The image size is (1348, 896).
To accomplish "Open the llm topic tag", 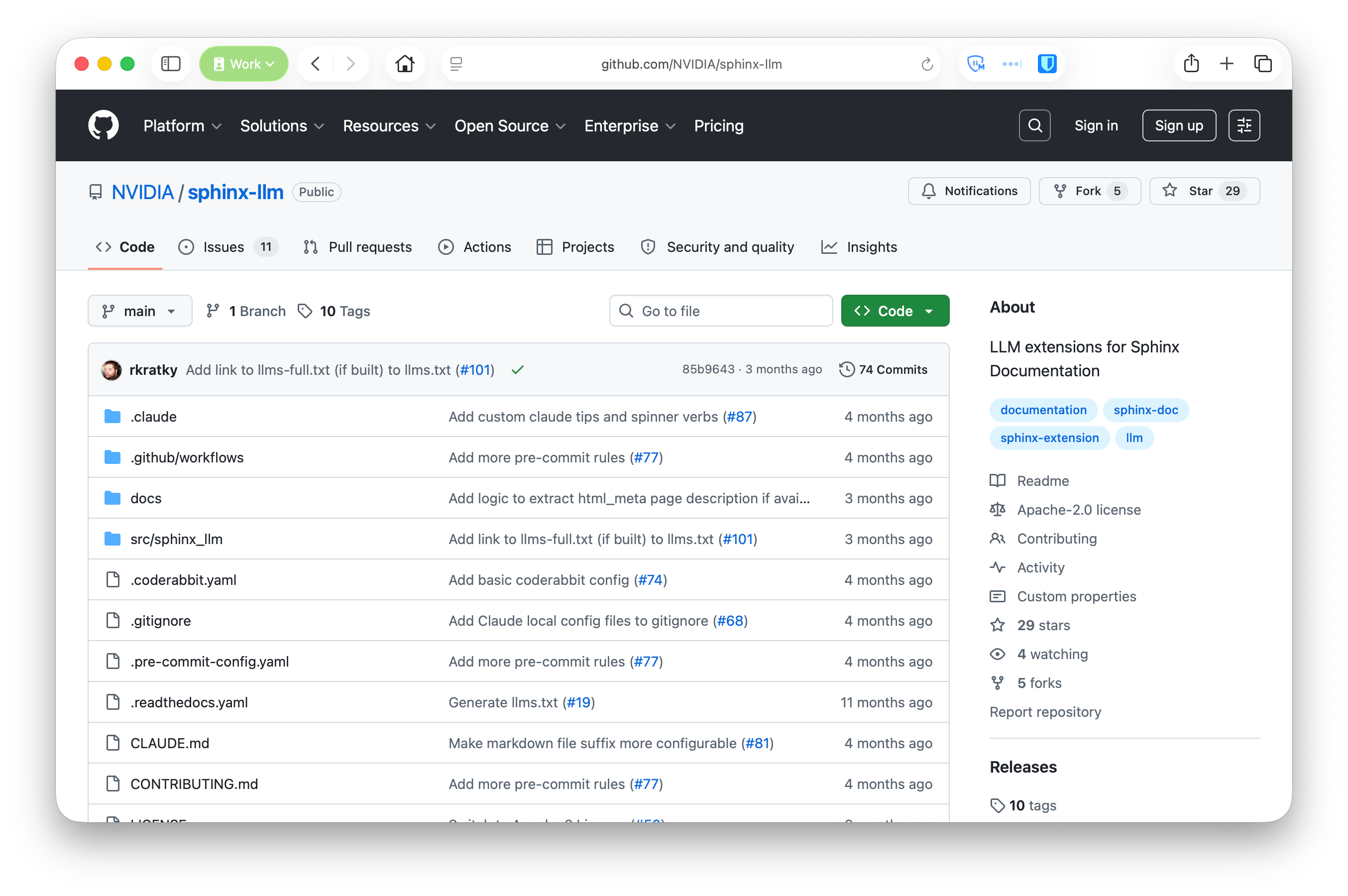I will coord(1134,438).
